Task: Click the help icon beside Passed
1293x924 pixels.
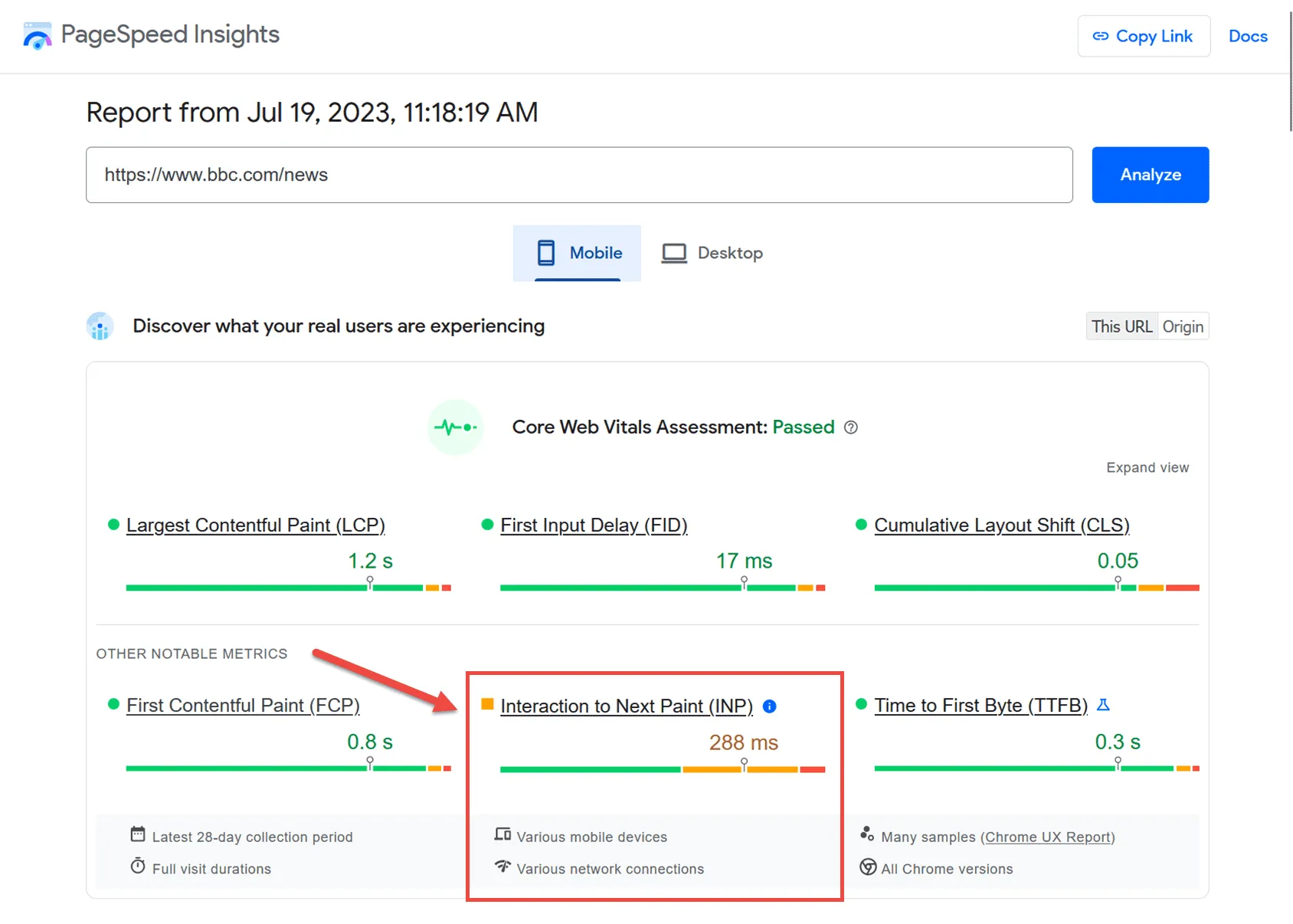Action: coord(850,428)
